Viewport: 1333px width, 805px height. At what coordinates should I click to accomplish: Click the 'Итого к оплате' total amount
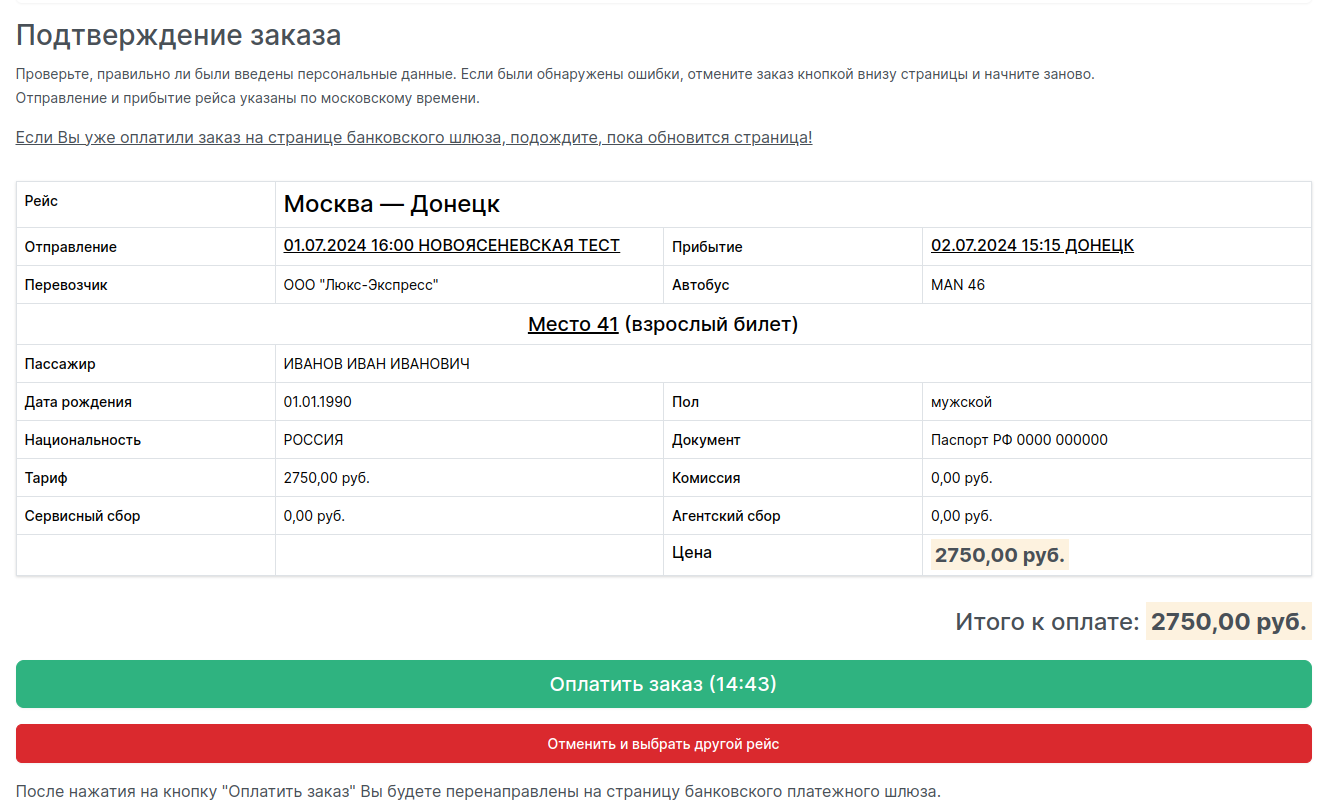(1227, 620)
